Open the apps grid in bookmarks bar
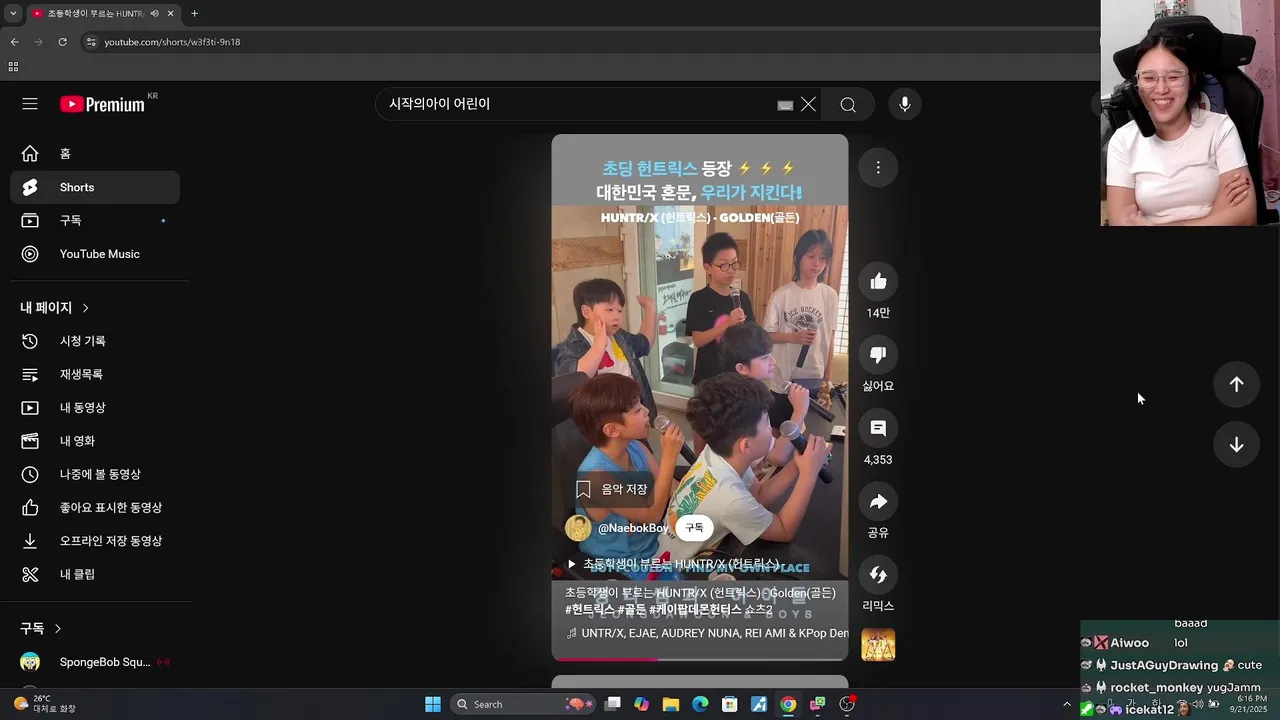The width and height of the screenshot is (1280, 720). coord(13,67)
